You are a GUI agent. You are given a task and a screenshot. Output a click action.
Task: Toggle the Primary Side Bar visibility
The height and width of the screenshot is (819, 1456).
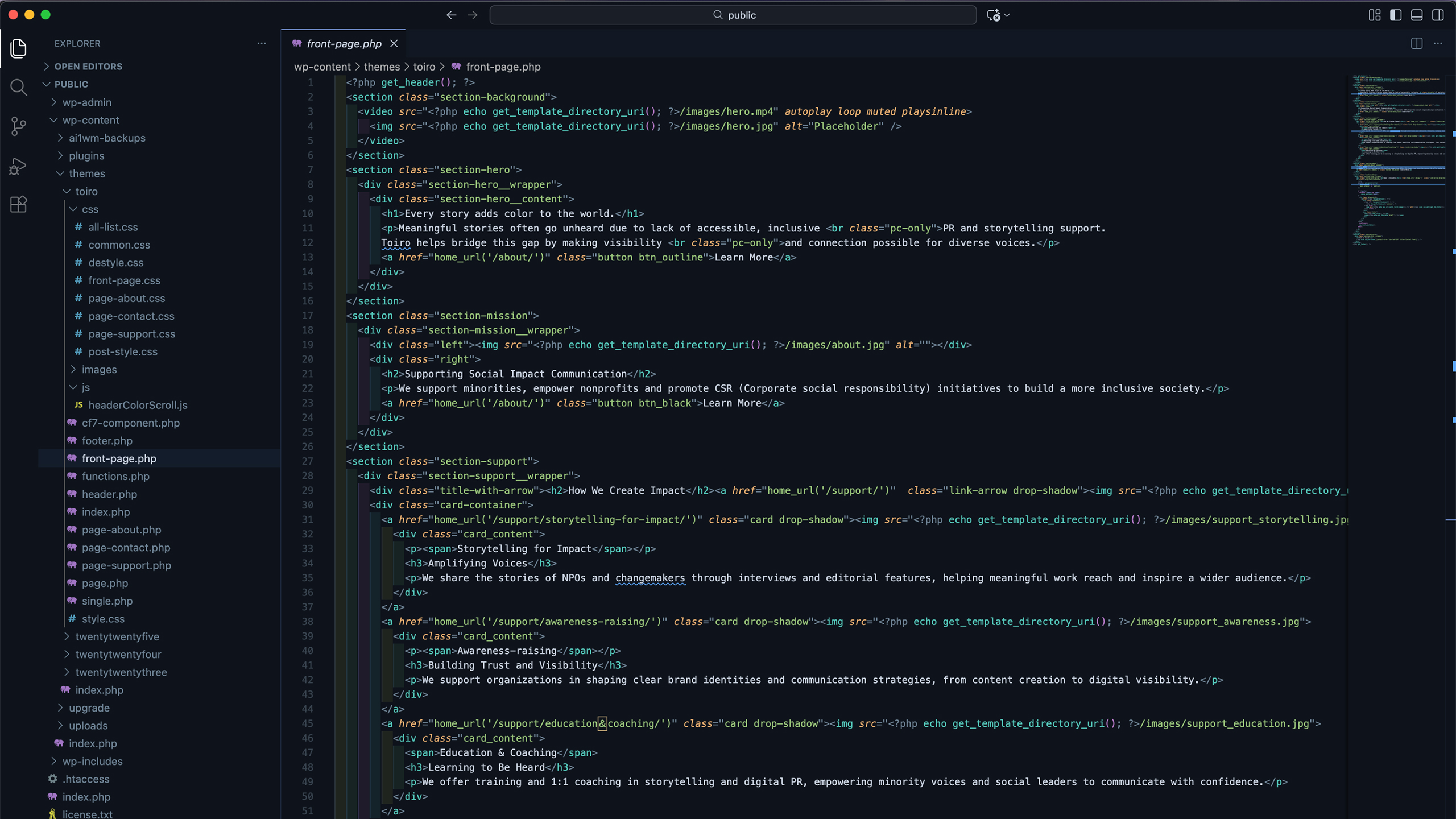(x=1396, y=15)
